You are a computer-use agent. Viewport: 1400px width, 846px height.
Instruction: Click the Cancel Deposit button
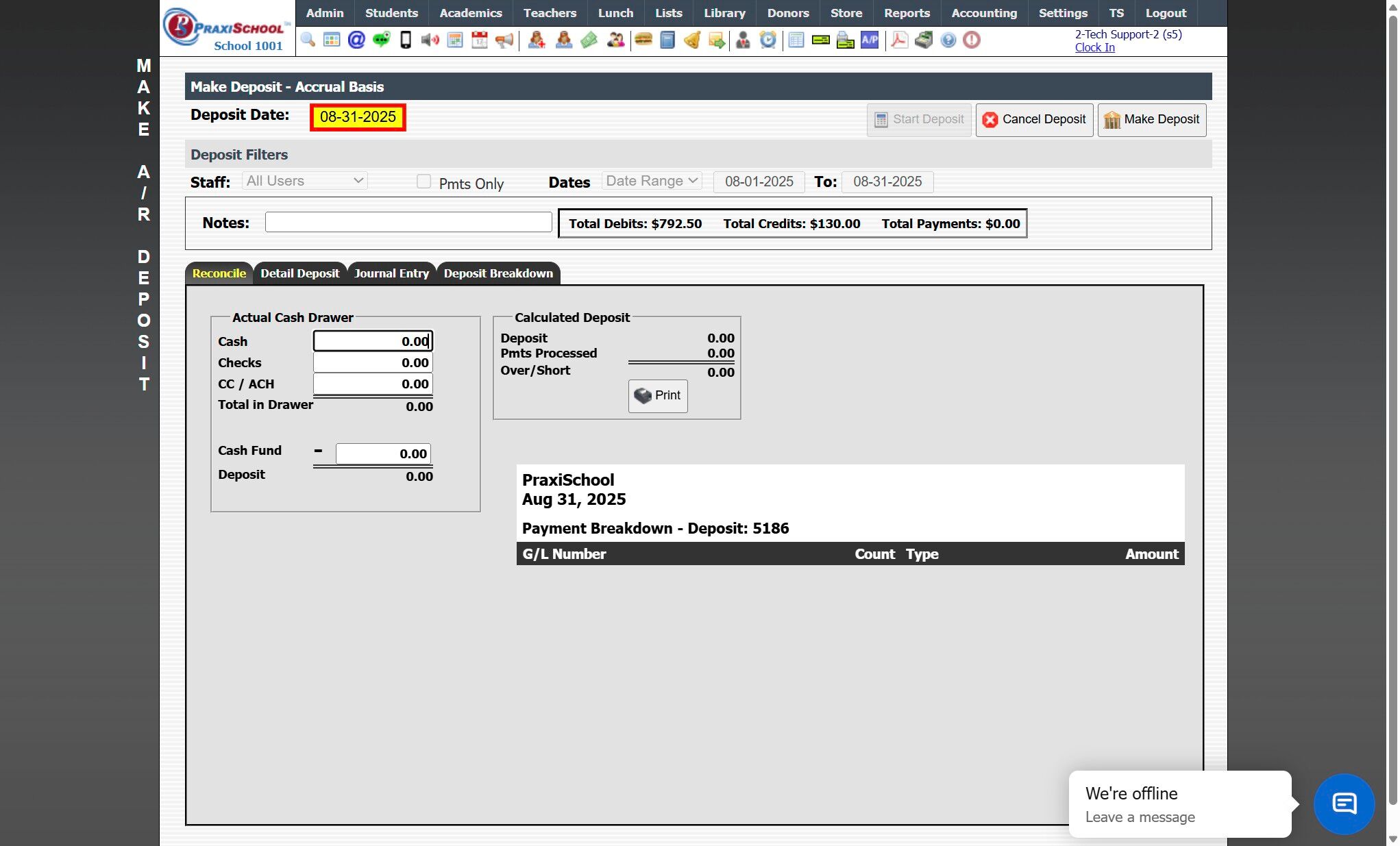tap(1034, 120)
